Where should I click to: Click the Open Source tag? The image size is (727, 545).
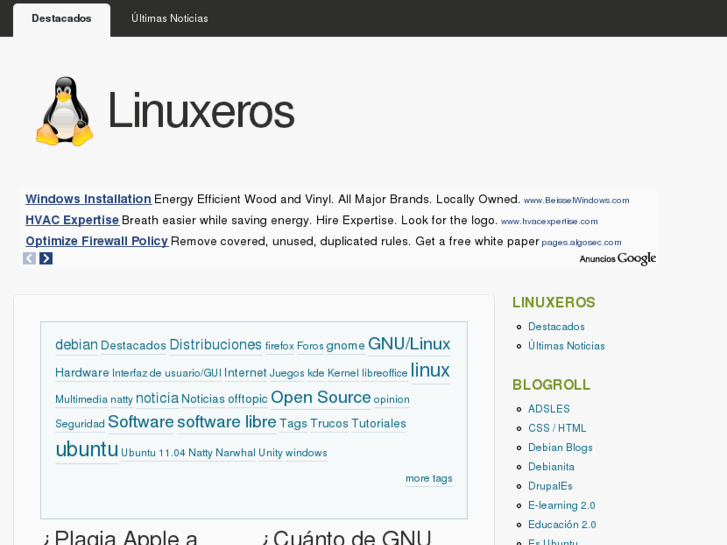(x=320, y=397)
